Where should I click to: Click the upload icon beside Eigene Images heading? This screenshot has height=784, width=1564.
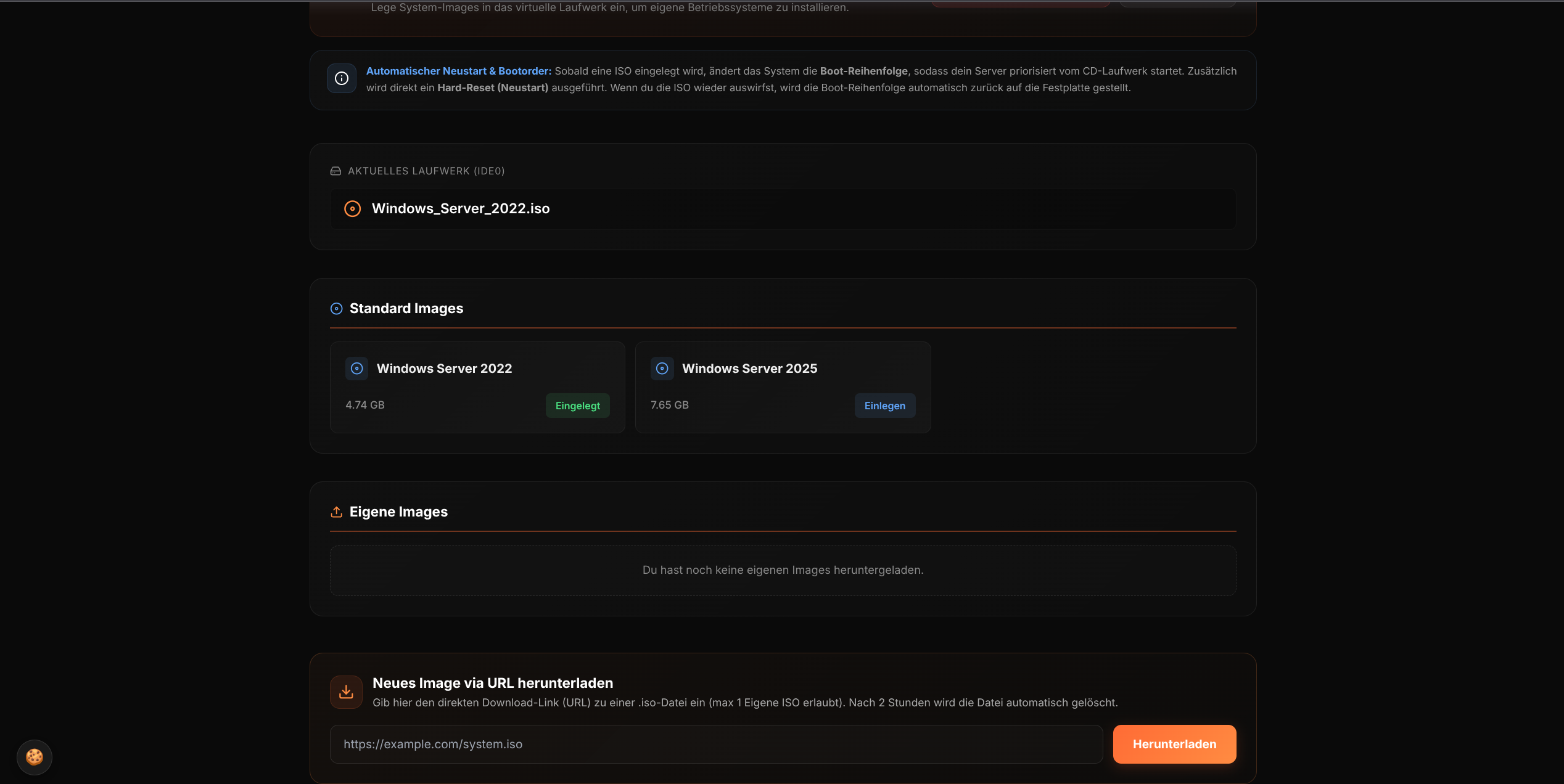[336, 512]
